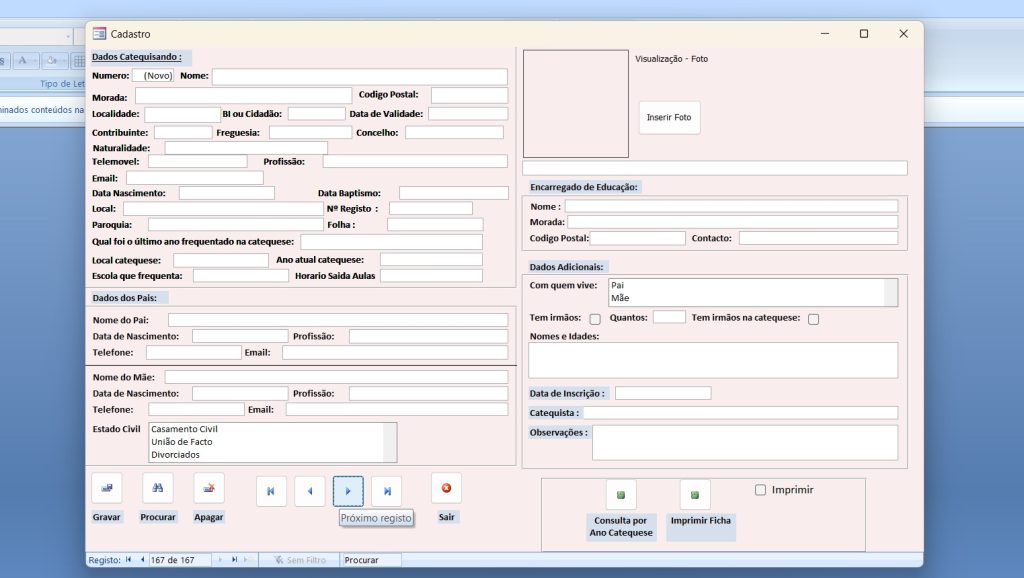Click the Gravar save icon button
The width and height of the screenshot is (1024, 578).
pos(106,488)
